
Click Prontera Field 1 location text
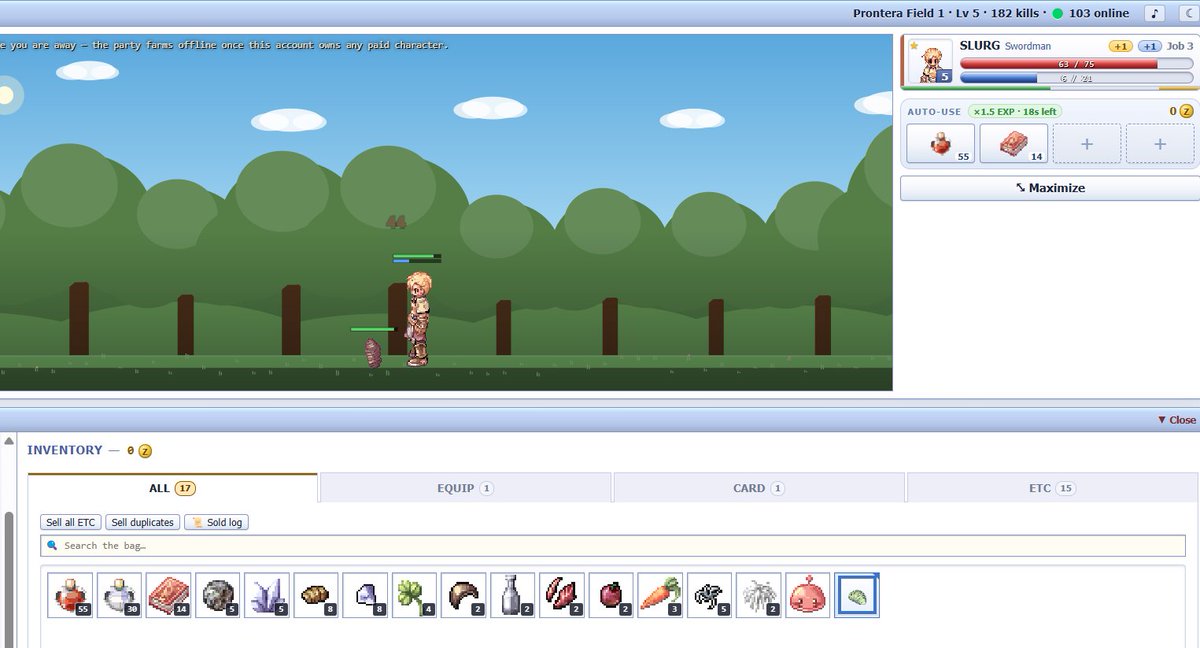pyautogui.click(x=899, y=13)
